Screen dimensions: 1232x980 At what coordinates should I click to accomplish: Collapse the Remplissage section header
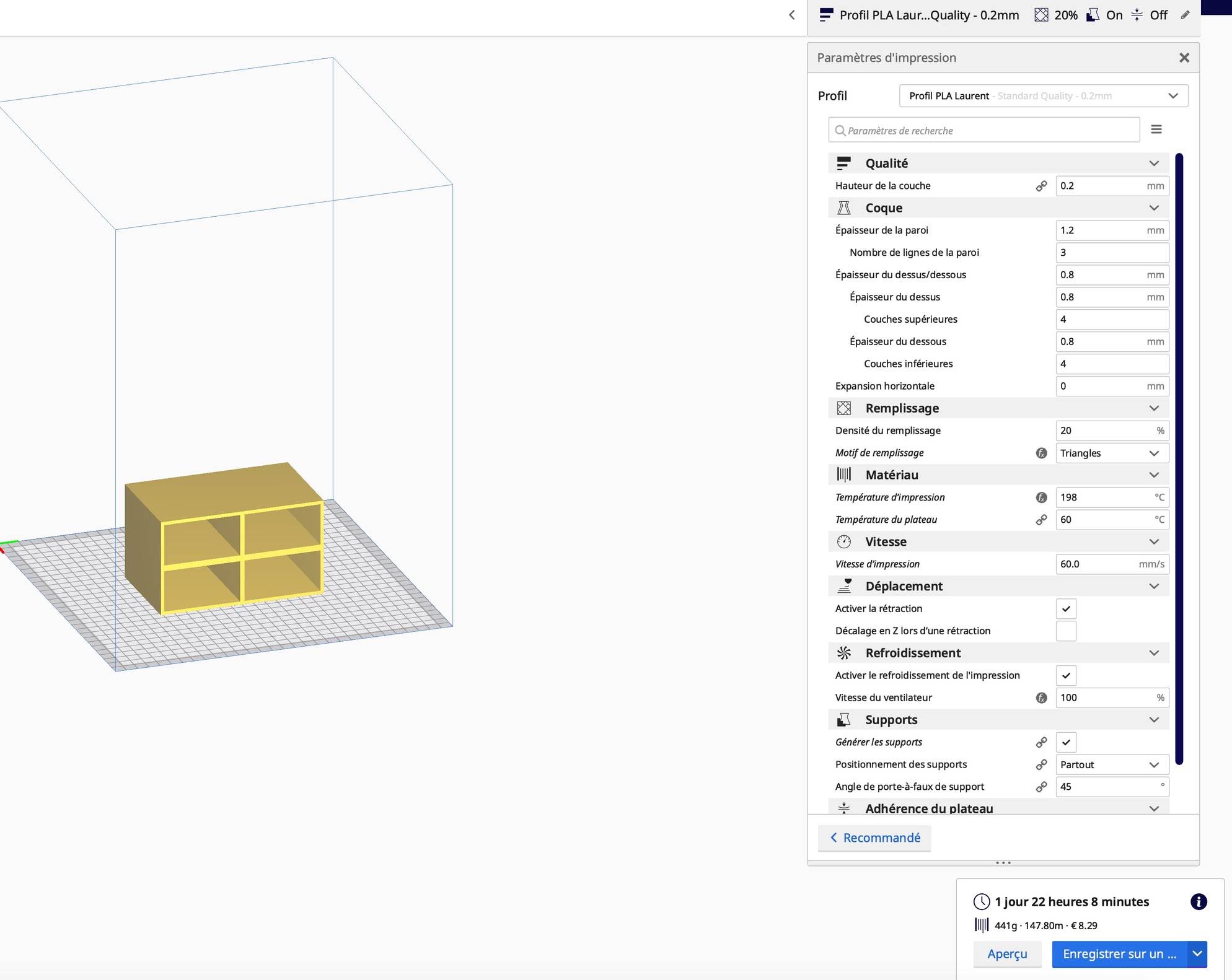pos(998,408)
